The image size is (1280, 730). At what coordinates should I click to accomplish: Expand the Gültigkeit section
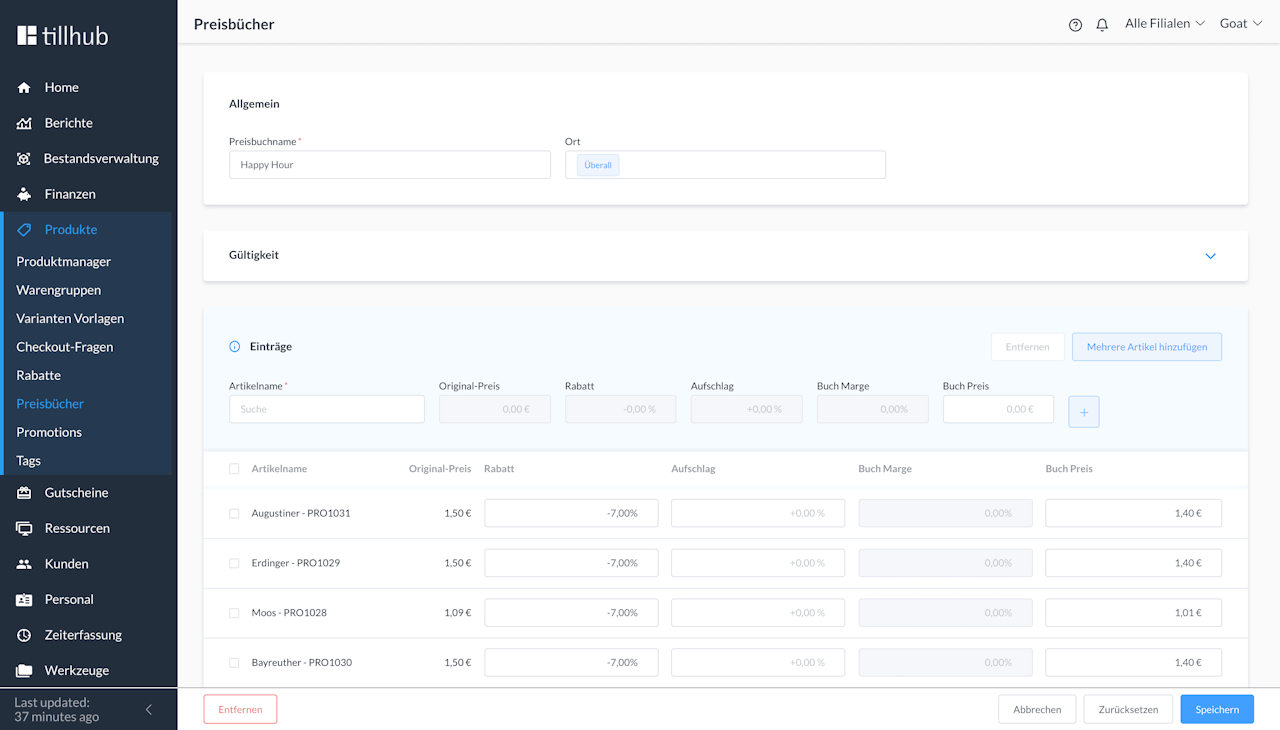[1210, 256]
